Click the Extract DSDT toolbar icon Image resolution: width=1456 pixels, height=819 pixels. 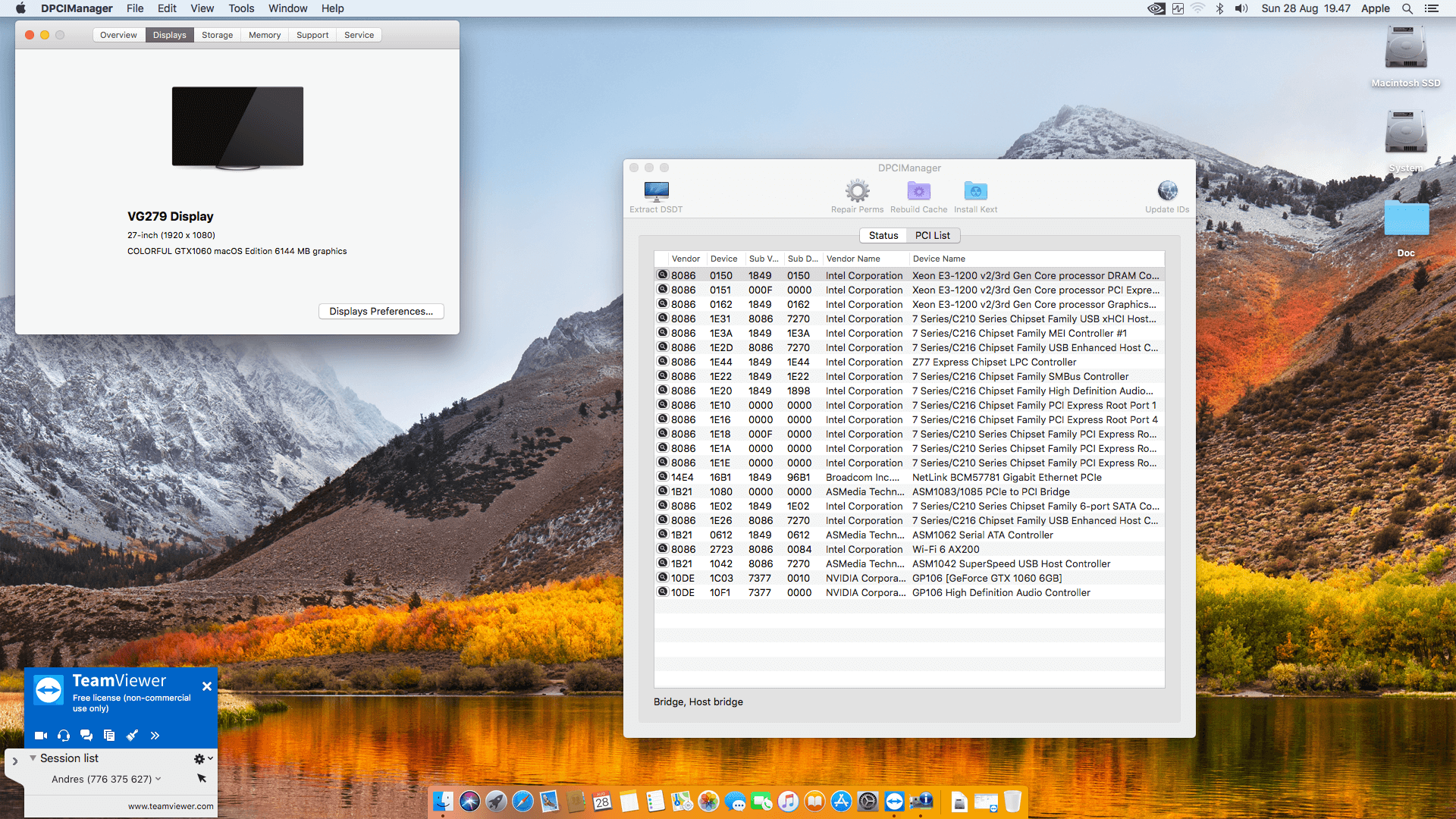(656, 191)
